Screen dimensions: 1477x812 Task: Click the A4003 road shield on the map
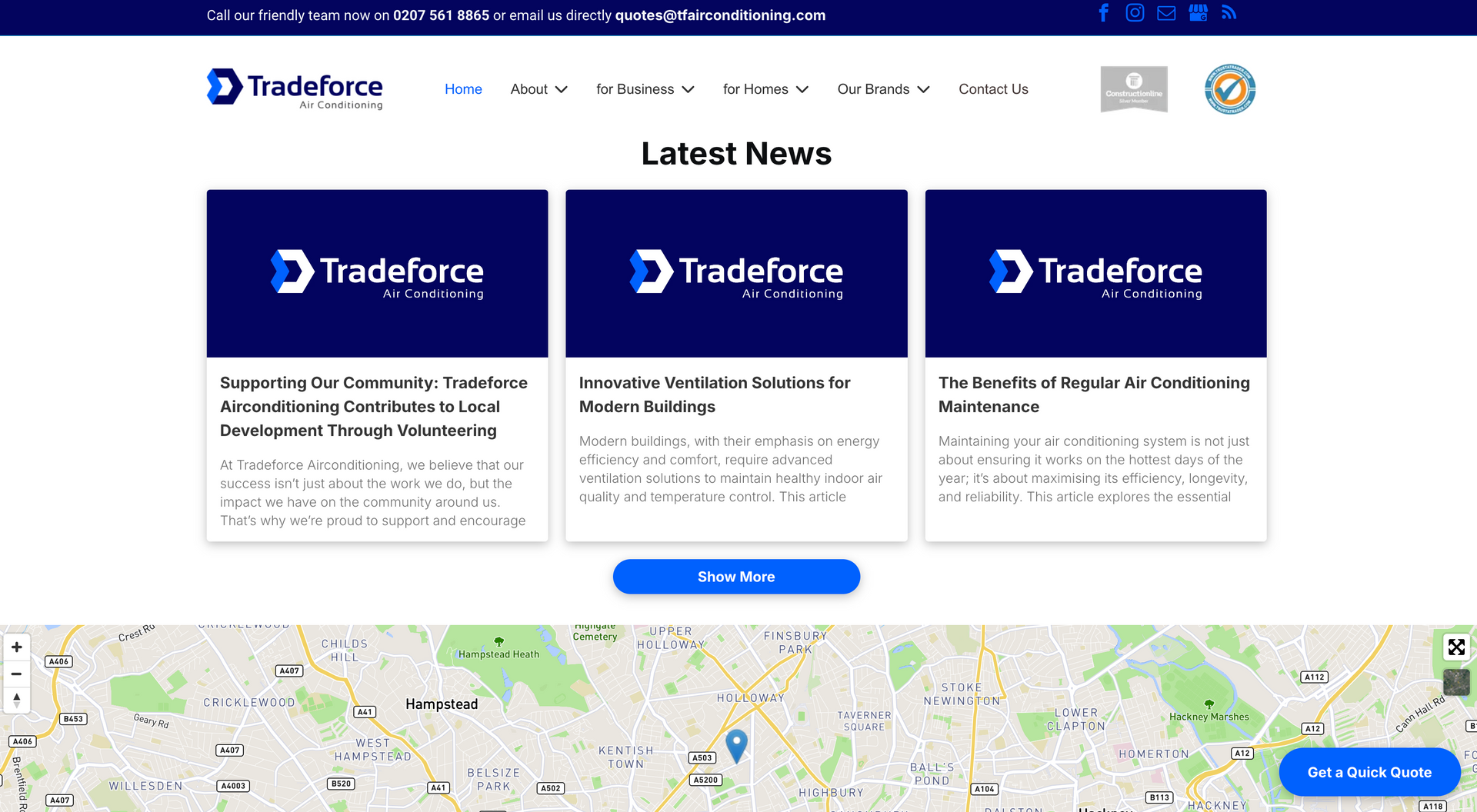coord(233,786)
